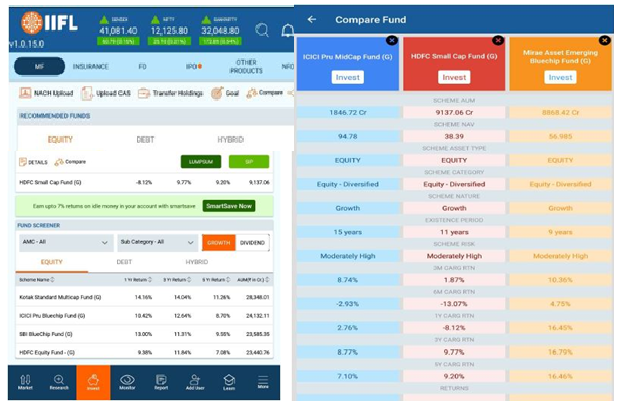Invest in ICICI Pru MidCap Fund
The width and height of the screenshot is (622, 410).
coord(347,77)
